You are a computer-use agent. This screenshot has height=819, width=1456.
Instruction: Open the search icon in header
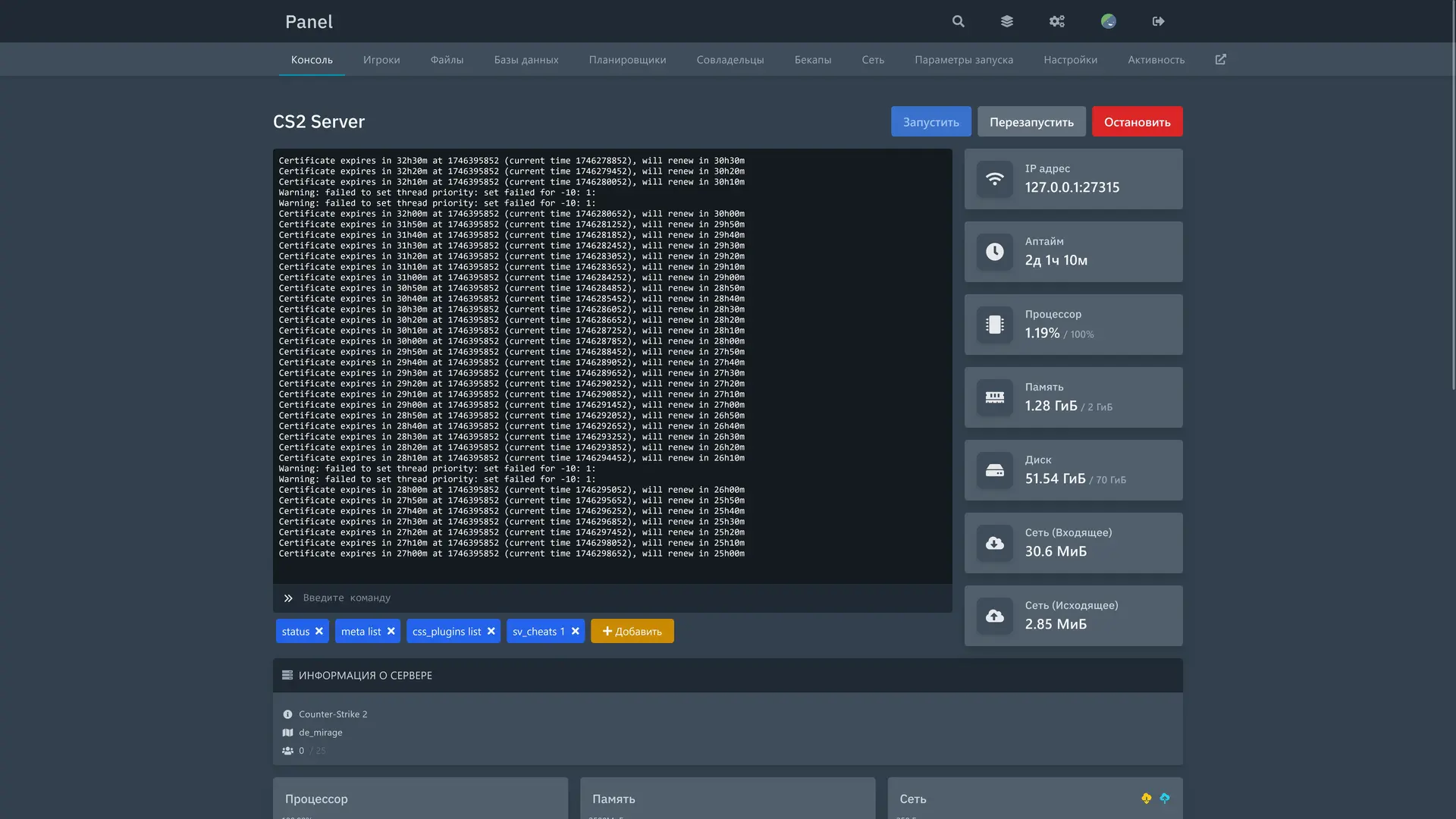[959, 21]
